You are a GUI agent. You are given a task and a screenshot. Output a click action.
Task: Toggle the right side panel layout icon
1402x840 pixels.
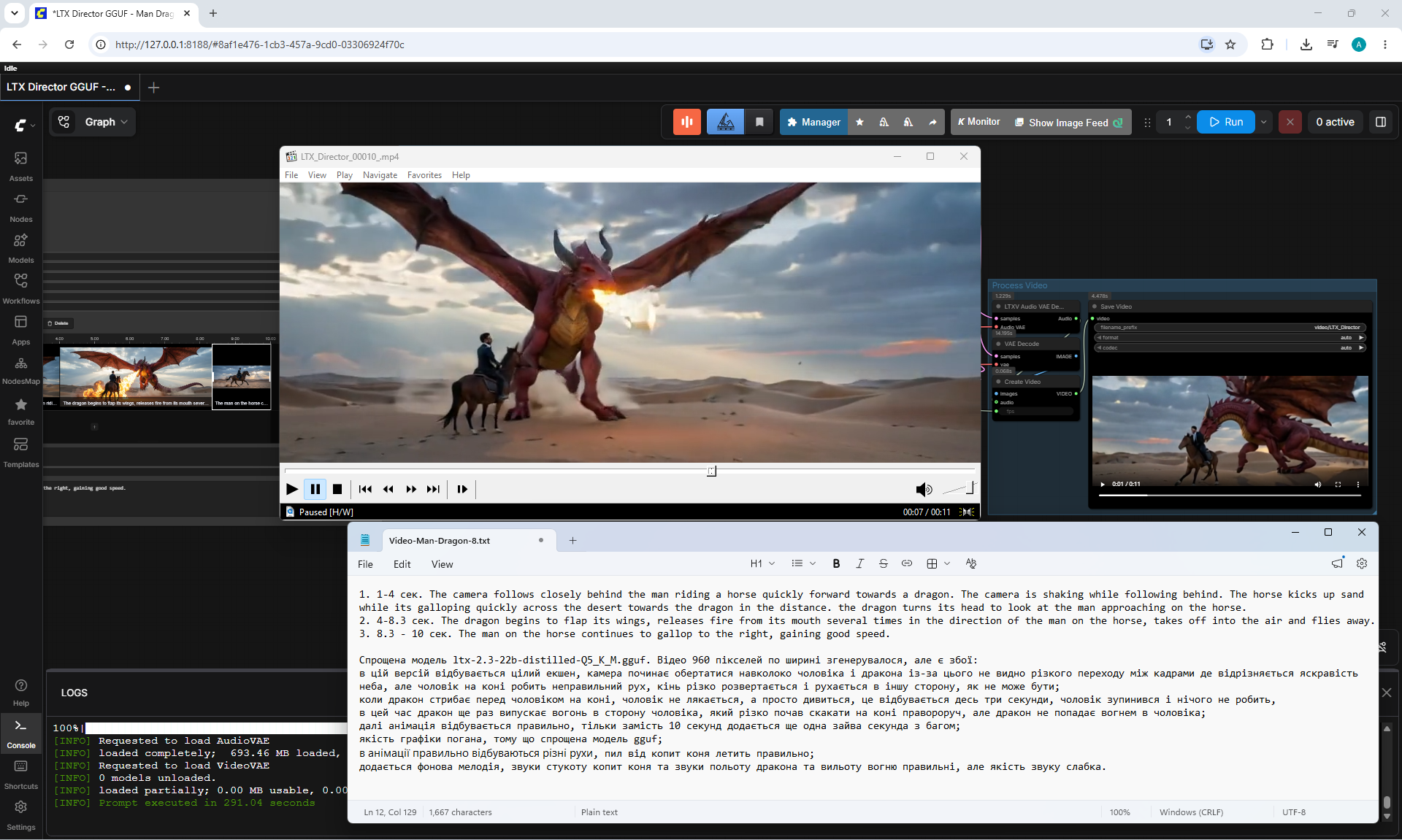[1380, 122]
